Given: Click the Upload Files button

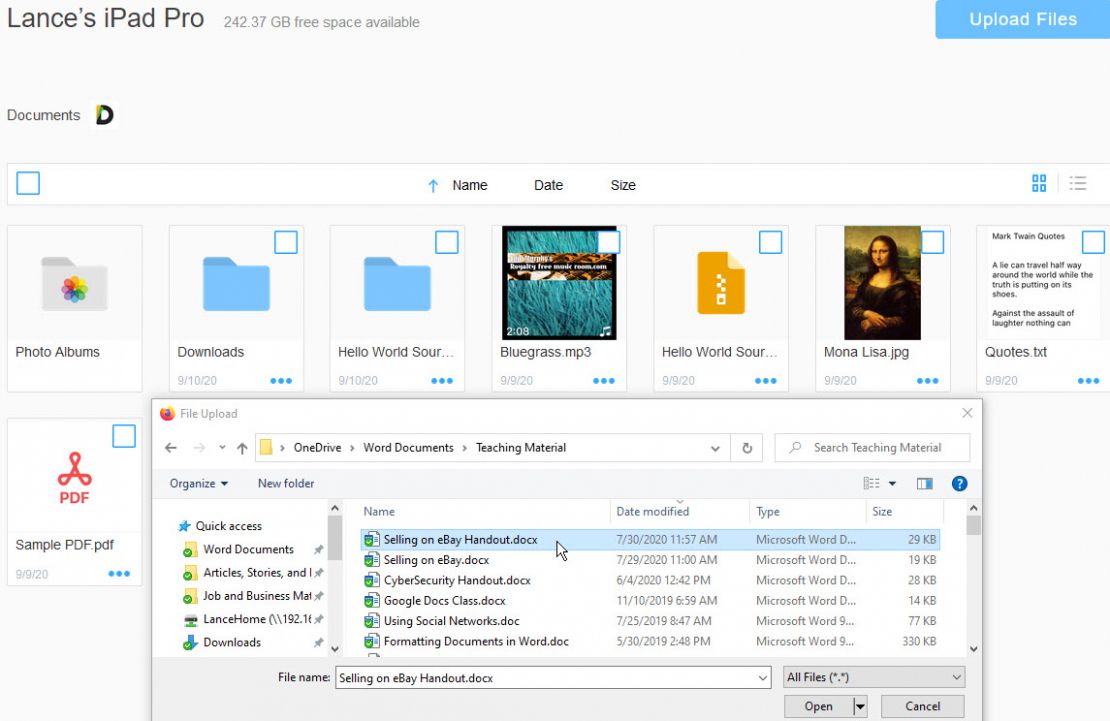Looking at the screenshot, I should 1021,19.
